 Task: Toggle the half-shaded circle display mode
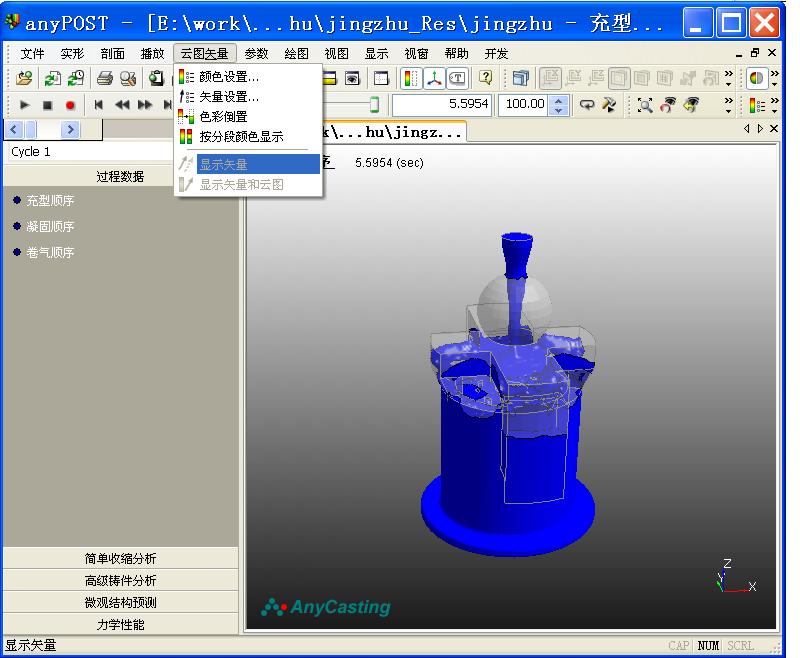pyautogui.click(x=757, y=78)
